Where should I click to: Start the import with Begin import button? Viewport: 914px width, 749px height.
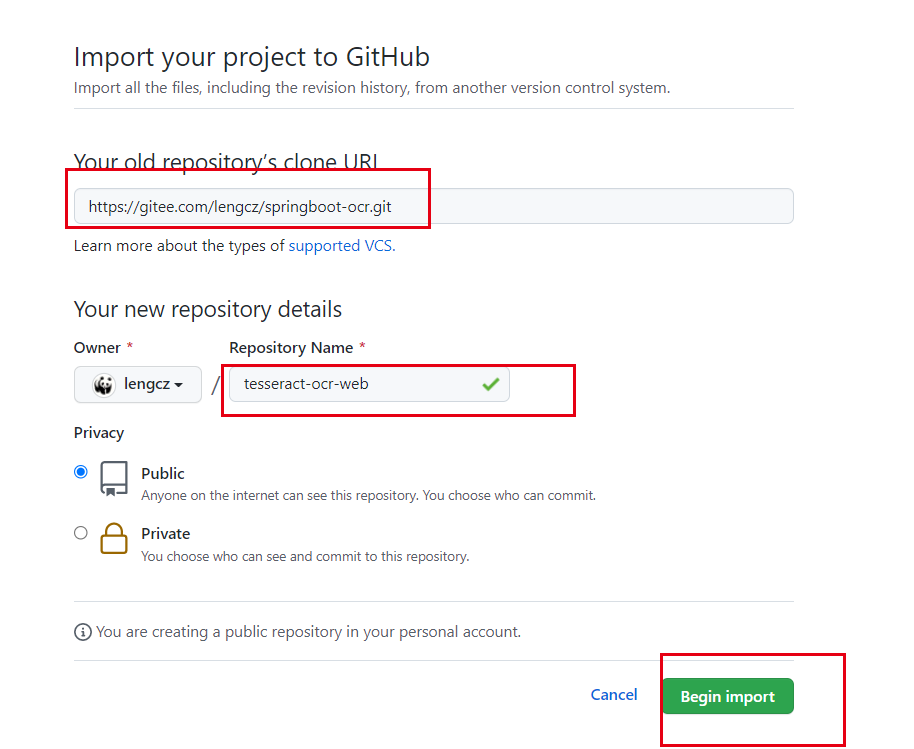tap(727, 696)
